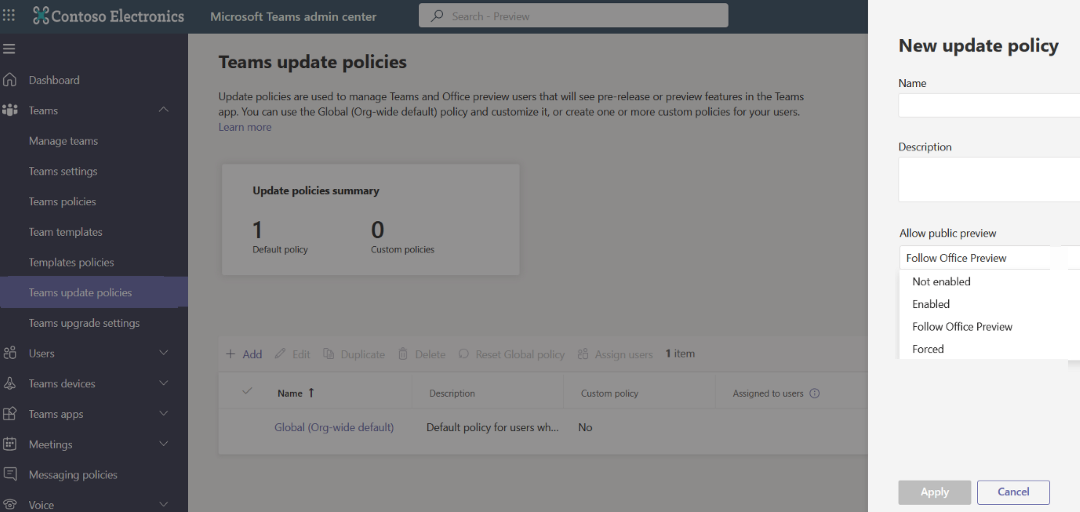Sort by Name using the arrow icon

311,393
